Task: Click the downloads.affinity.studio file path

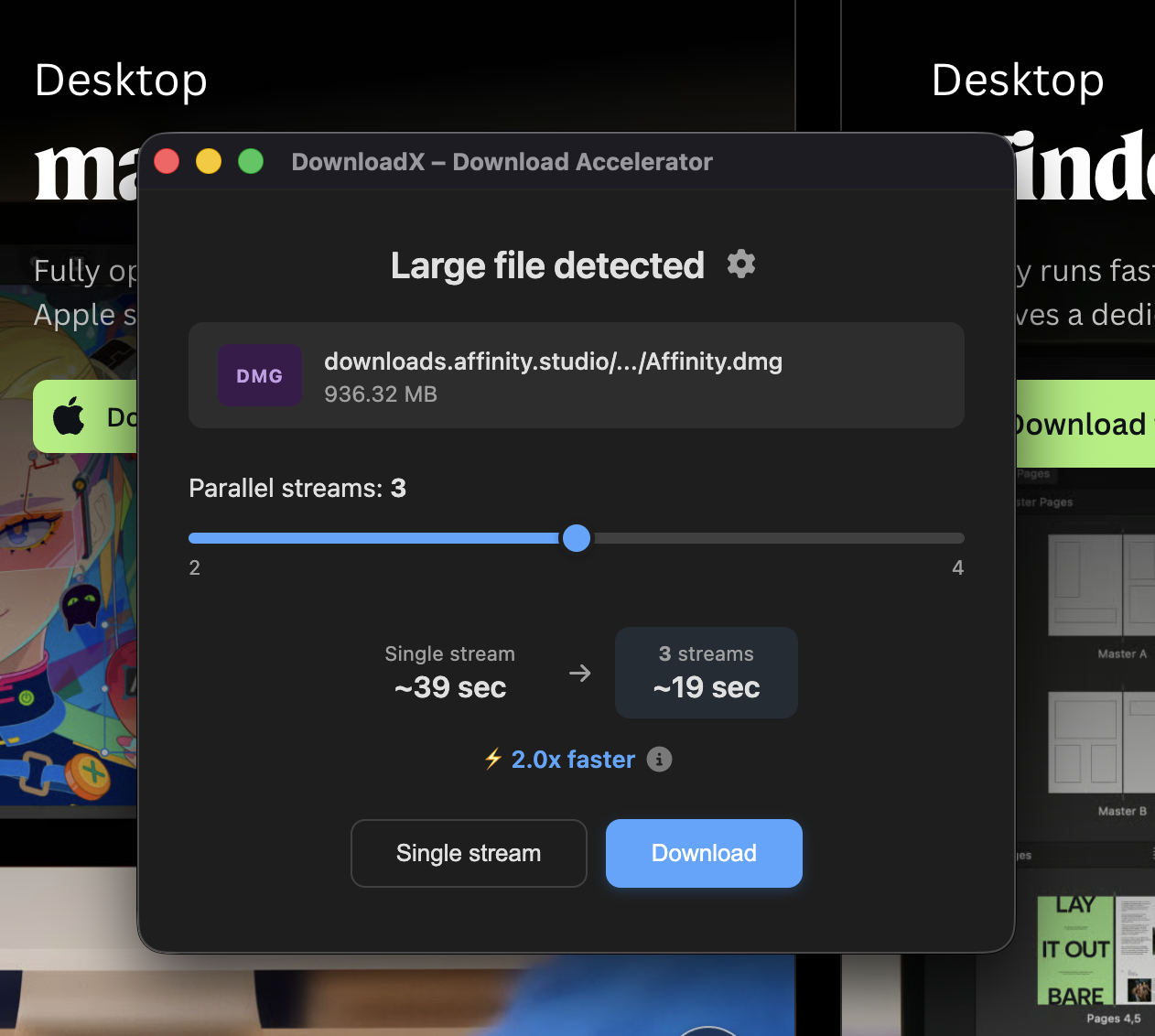Action: click(553, 362)
